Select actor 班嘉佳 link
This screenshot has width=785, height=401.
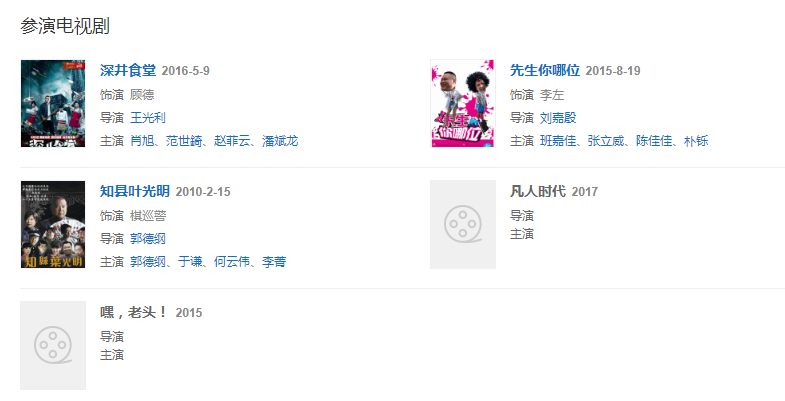click(x=558, y=141)
